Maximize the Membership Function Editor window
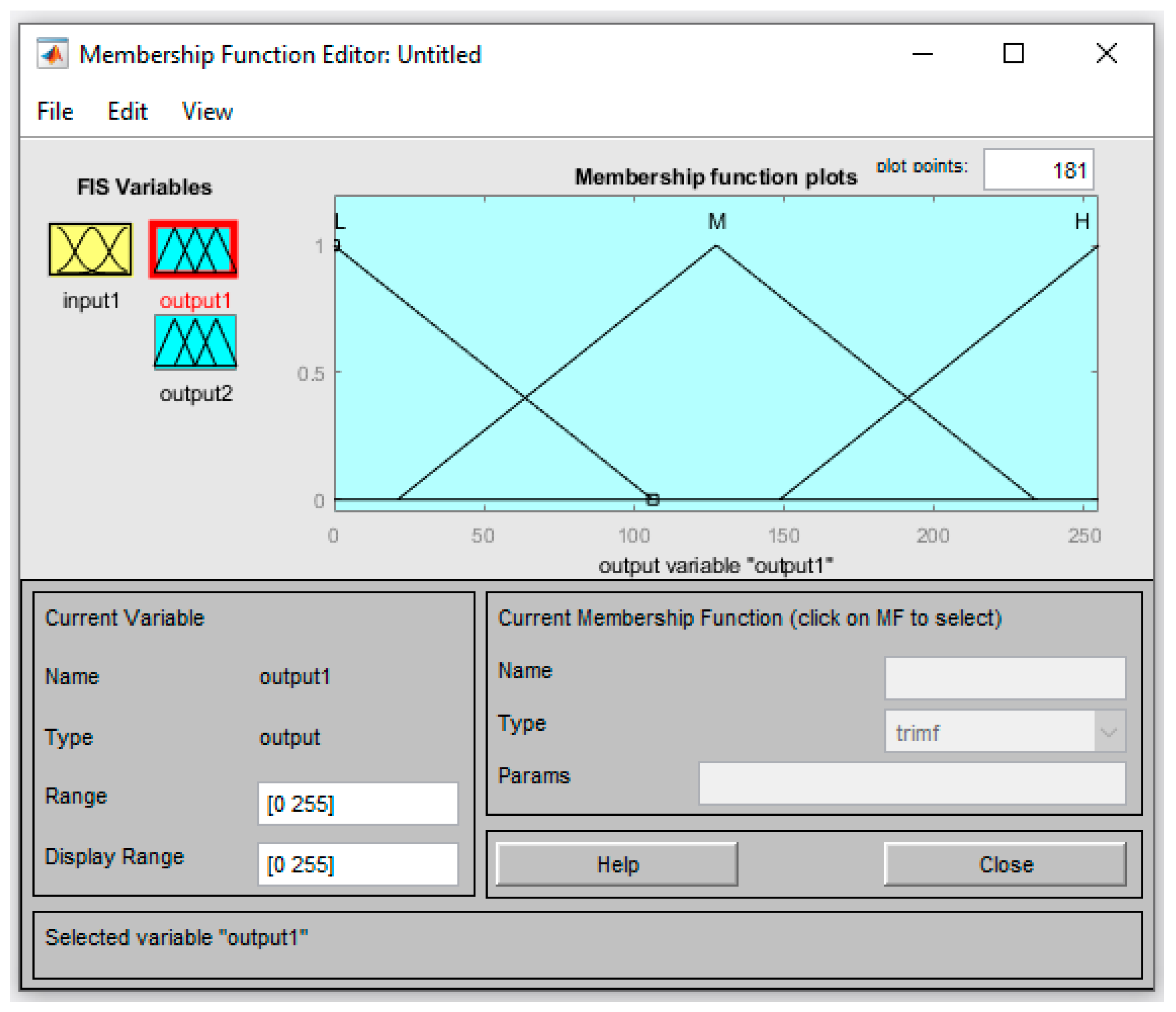The height and width of the screenshot is (1012, 1176). pos(1013,54)
